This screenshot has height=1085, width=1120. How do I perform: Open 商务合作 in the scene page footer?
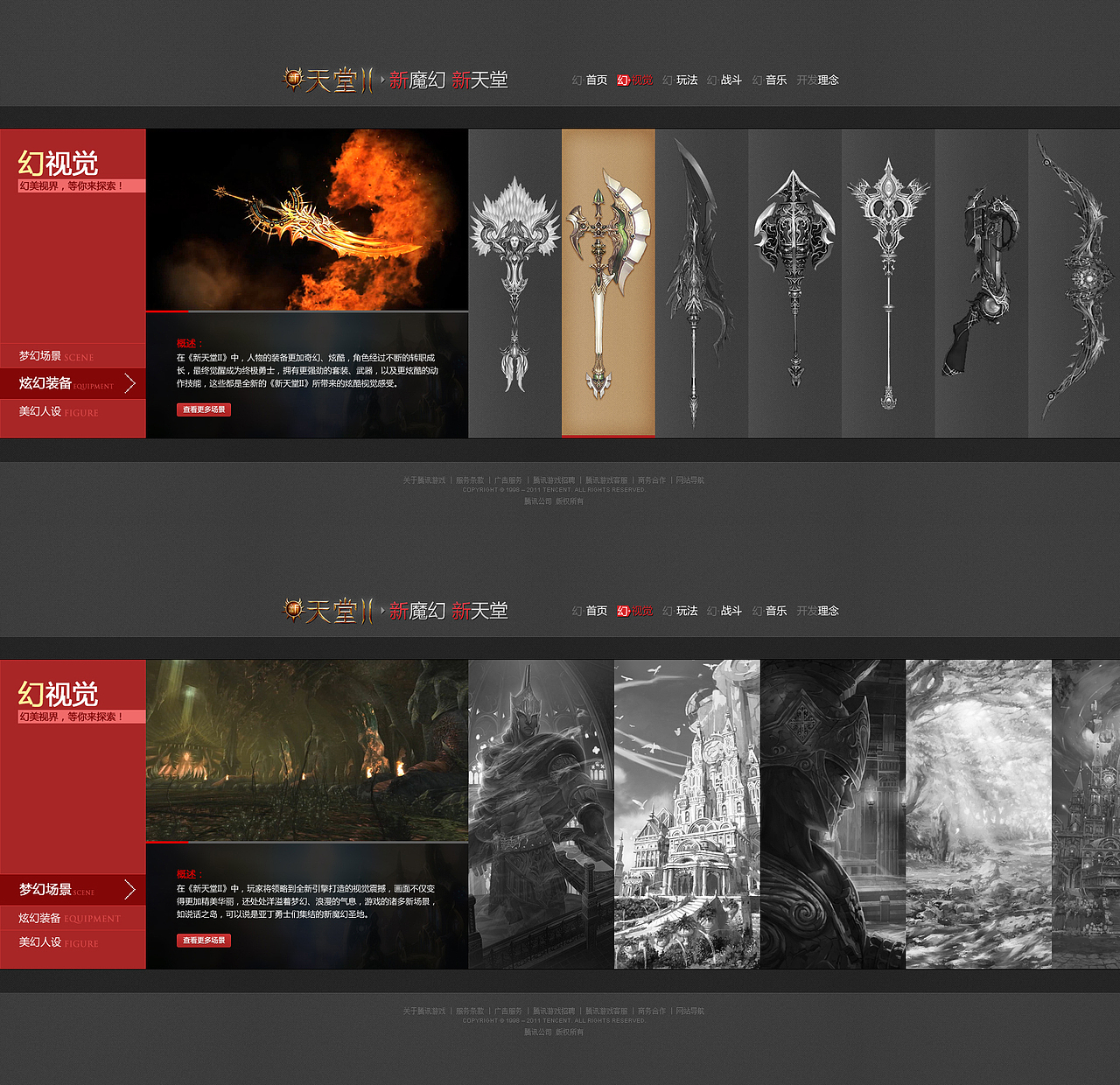coord(652,1011)
